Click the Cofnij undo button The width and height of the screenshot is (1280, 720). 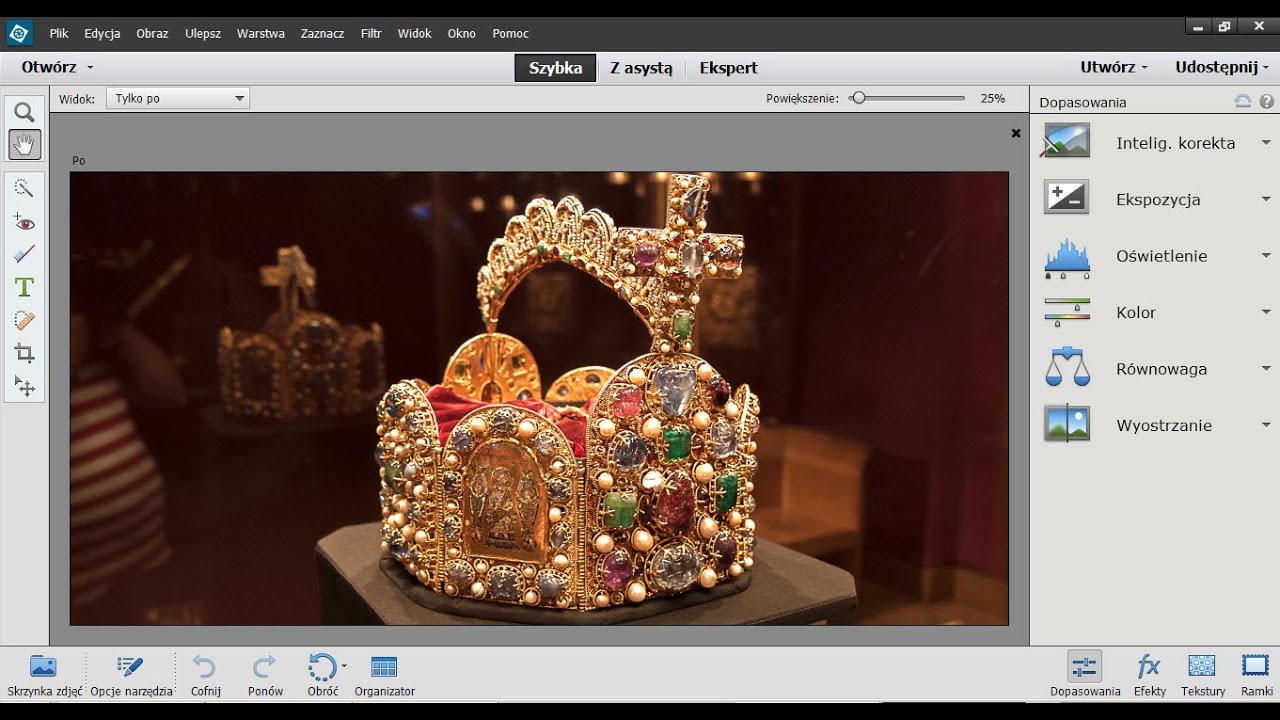205,675
